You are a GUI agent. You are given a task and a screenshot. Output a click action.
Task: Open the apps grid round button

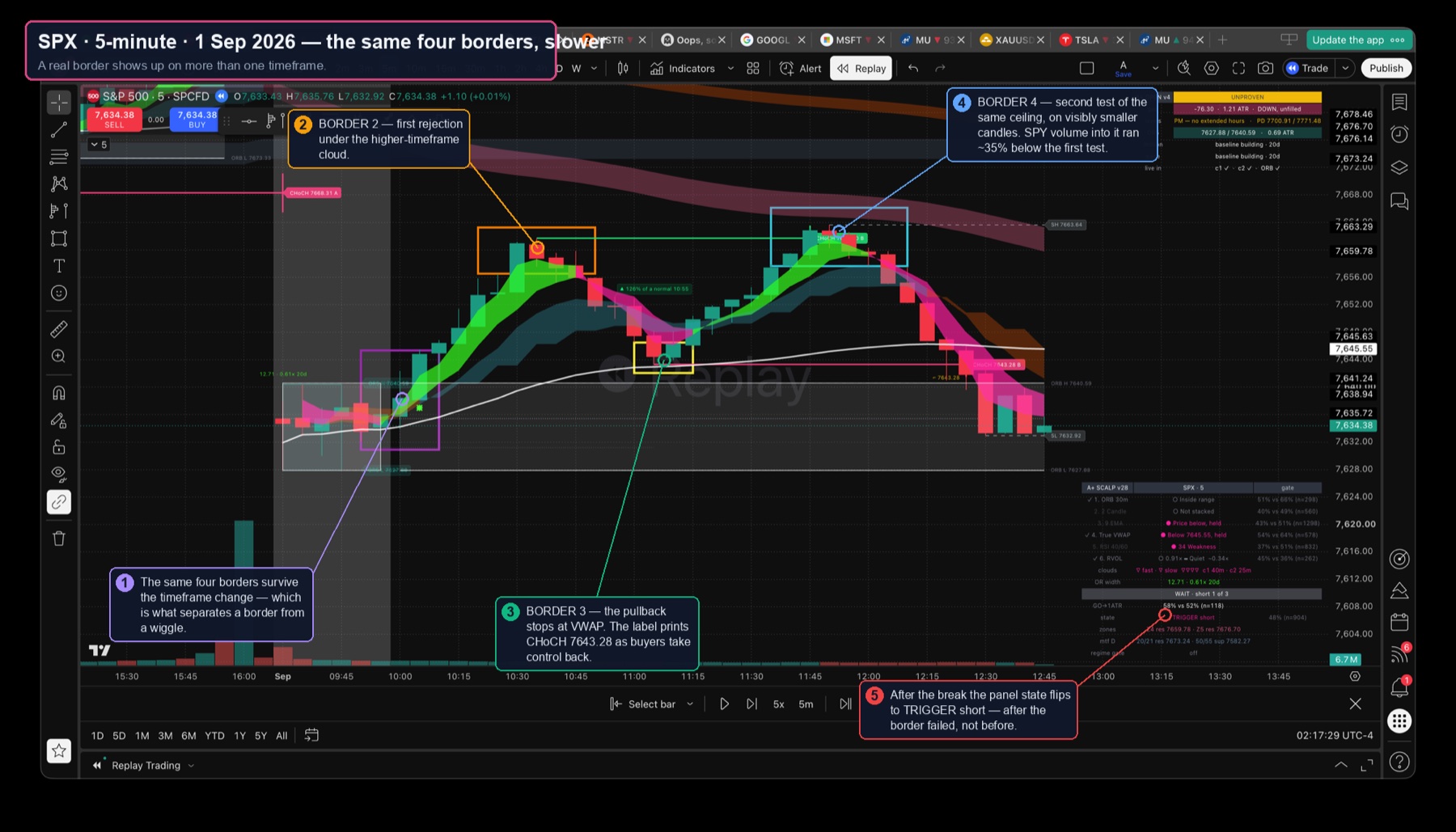point(1399,720)
